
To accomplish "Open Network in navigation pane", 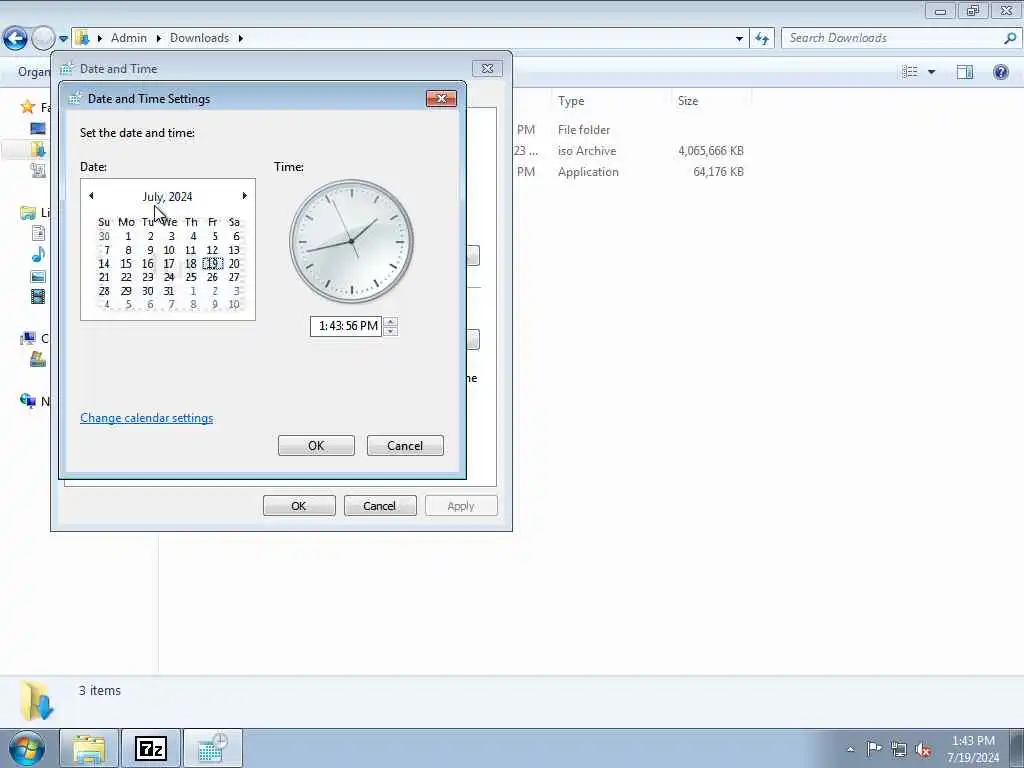I will pos(27,400).
